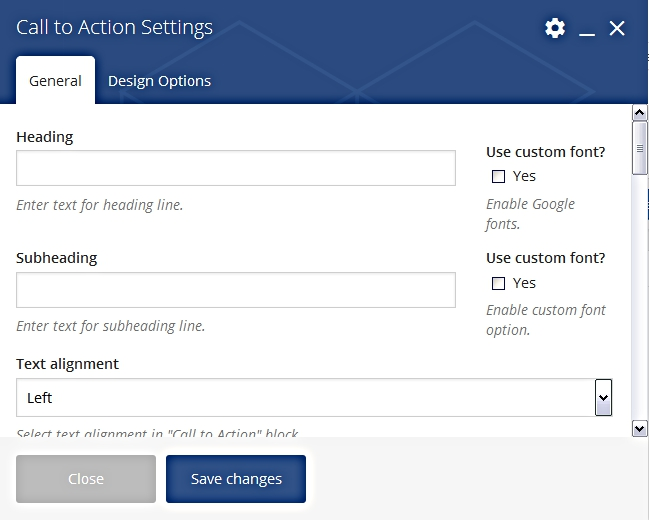Click the arrow on Text alignment select
This screenshot has height=520, width=649.
[603, 398]
